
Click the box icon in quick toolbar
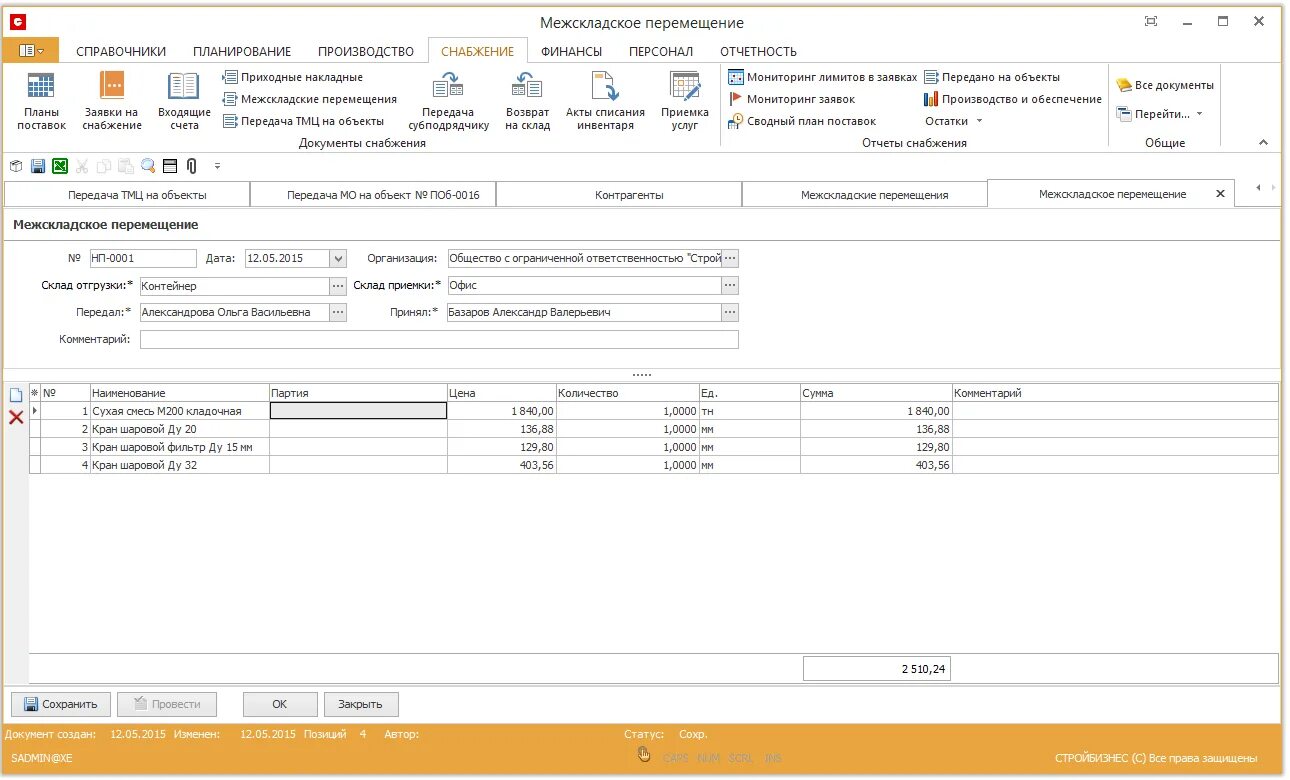pyautogui.click(x=16, y=166)
